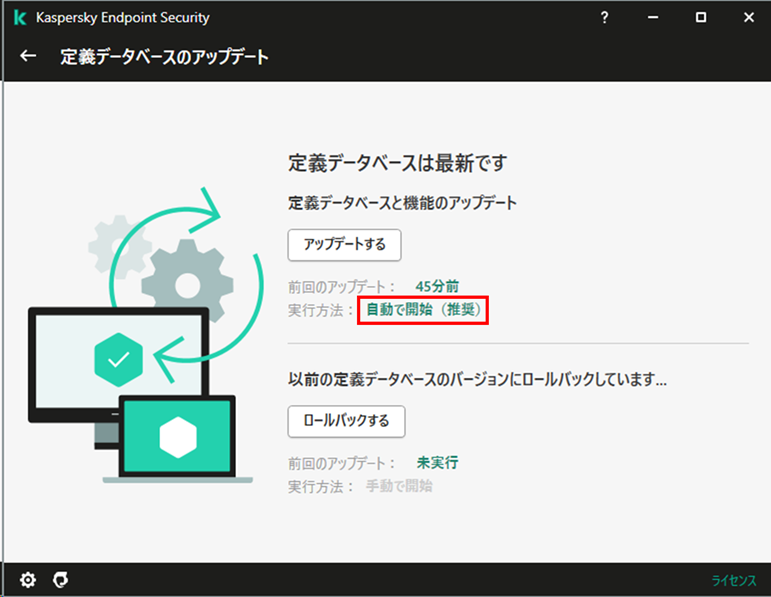Click the 未実行 rollback status value
Image resolution: width=771 pixels, height=597 pixels.
[437, 462]
